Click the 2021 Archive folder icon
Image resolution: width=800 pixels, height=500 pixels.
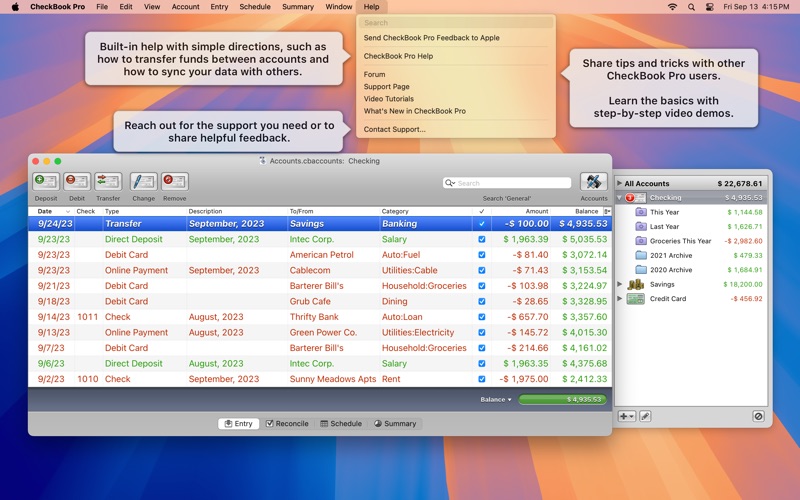pyautogui.click(x=641, y=255)
